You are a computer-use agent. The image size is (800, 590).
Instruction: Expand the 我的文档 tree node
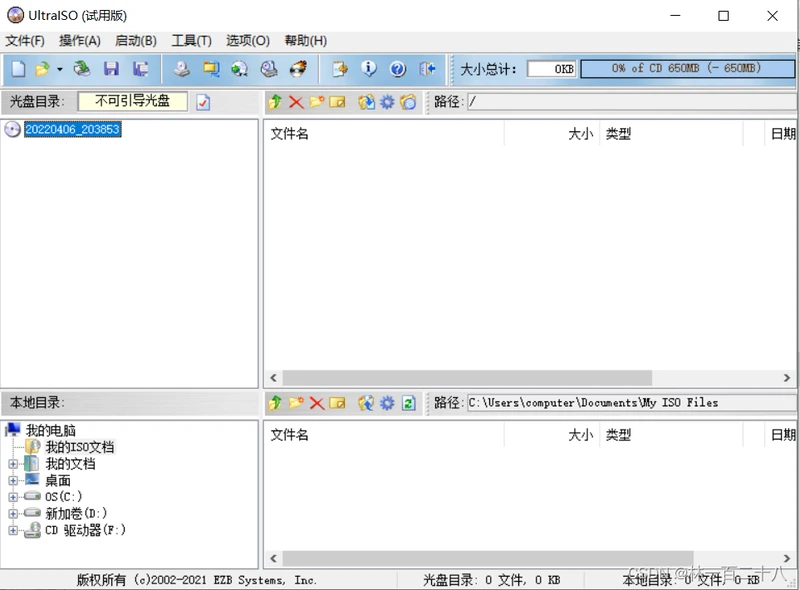tap(13, 464)
